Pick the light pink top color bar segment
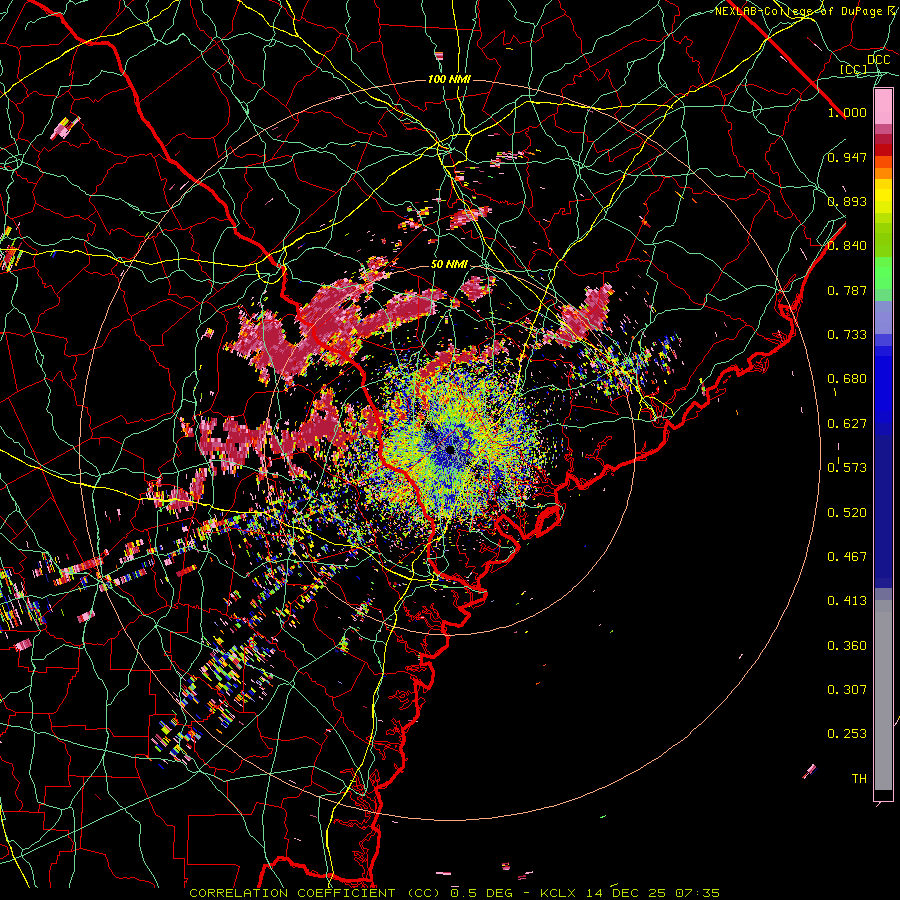Image resolution: width=900 pixels, height=900 pixels. pos(883,106)
